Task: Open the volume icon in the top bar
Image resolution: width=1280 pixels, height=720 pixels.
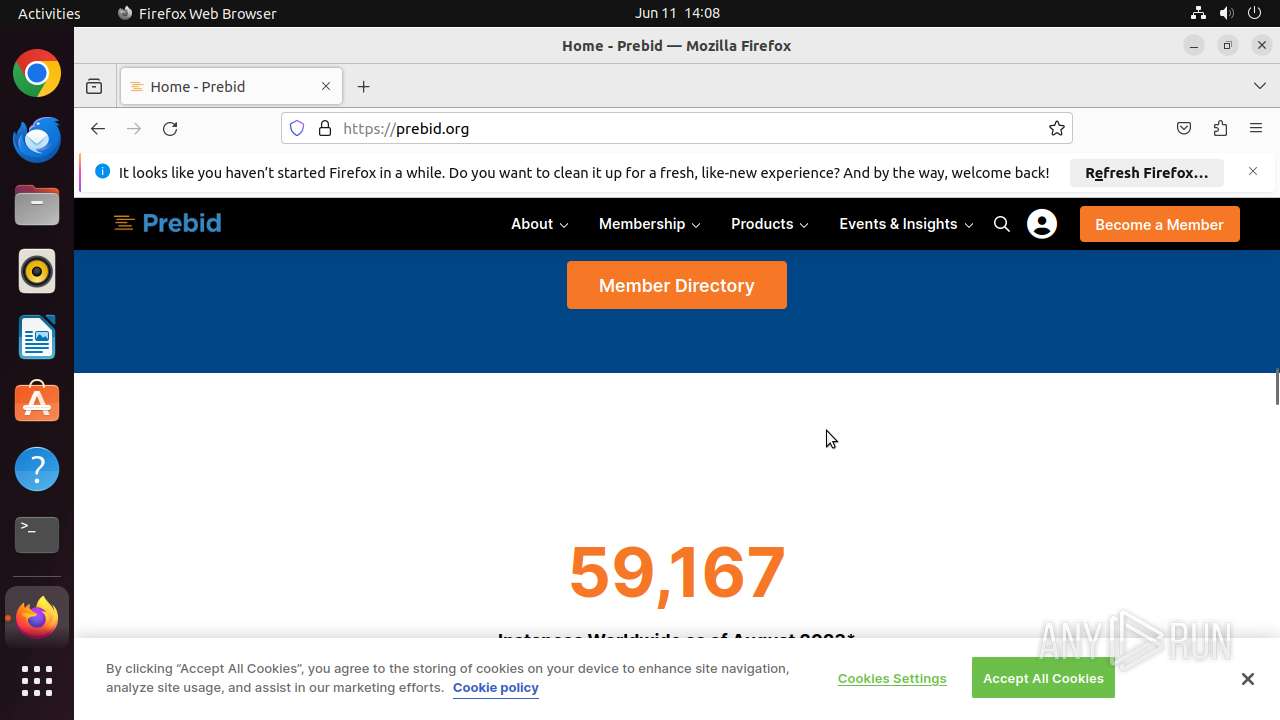Action: click(1226, 13)
